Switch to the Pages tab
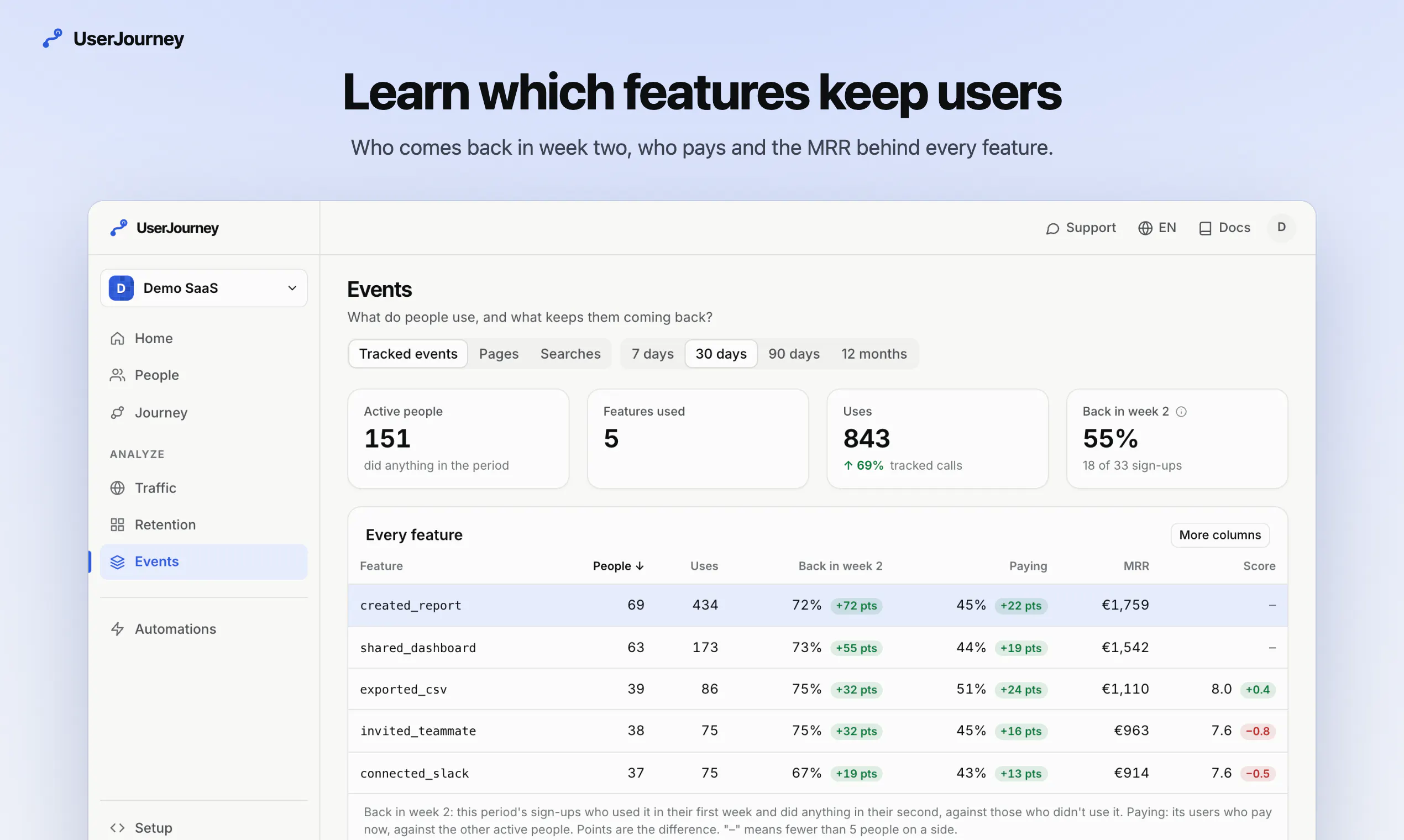The width and height of the screenshot is (1404, 840). click(499, 354)
